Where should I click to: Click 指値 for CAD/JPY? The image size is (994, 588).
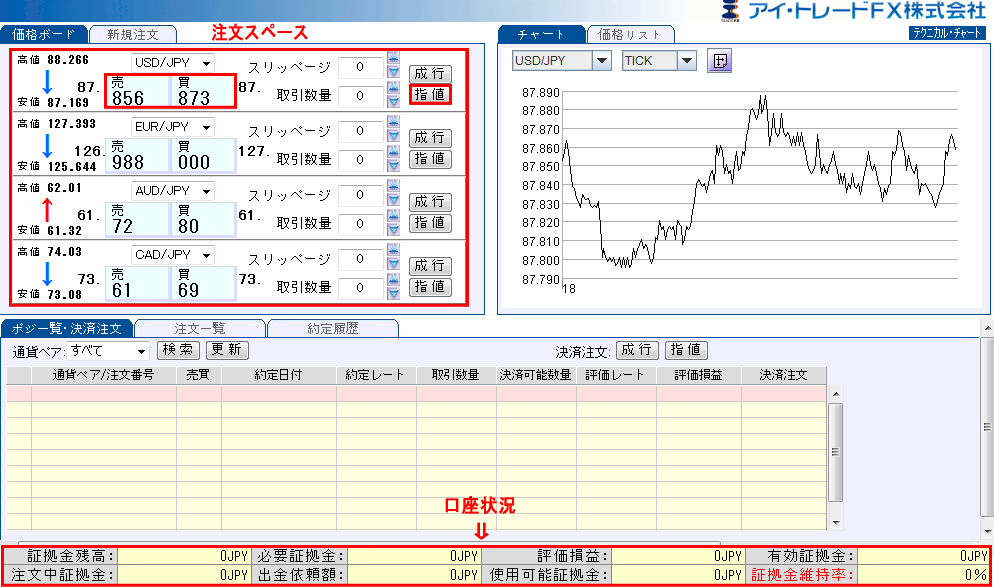[430, 286]
